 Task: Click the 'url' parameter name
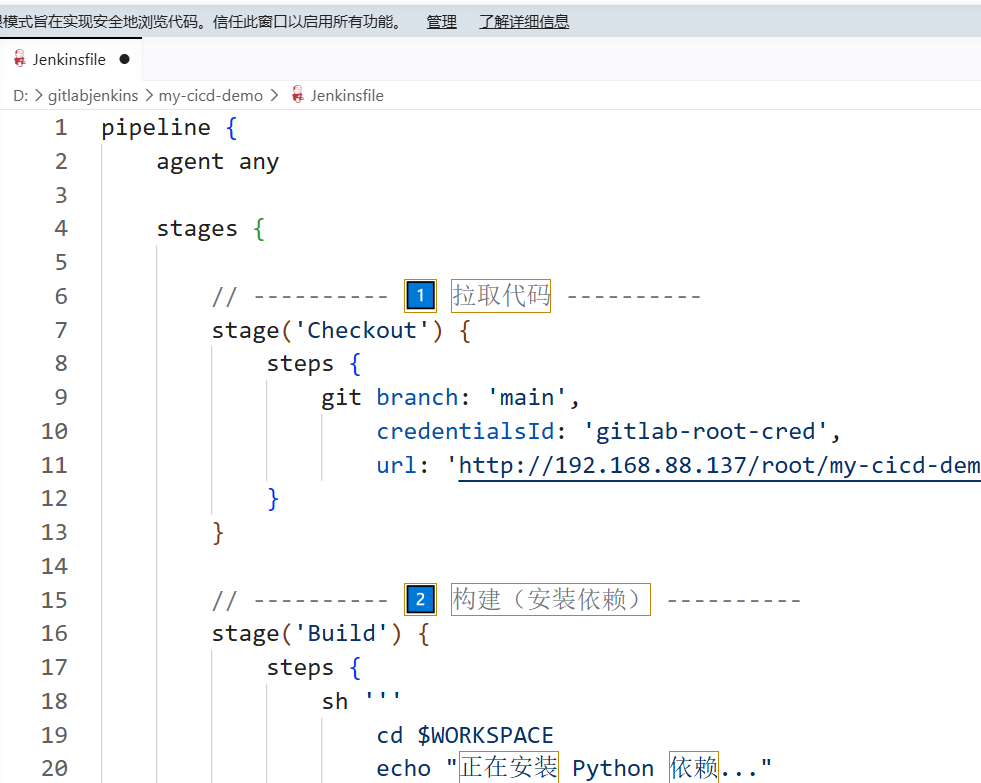point(396,466)
